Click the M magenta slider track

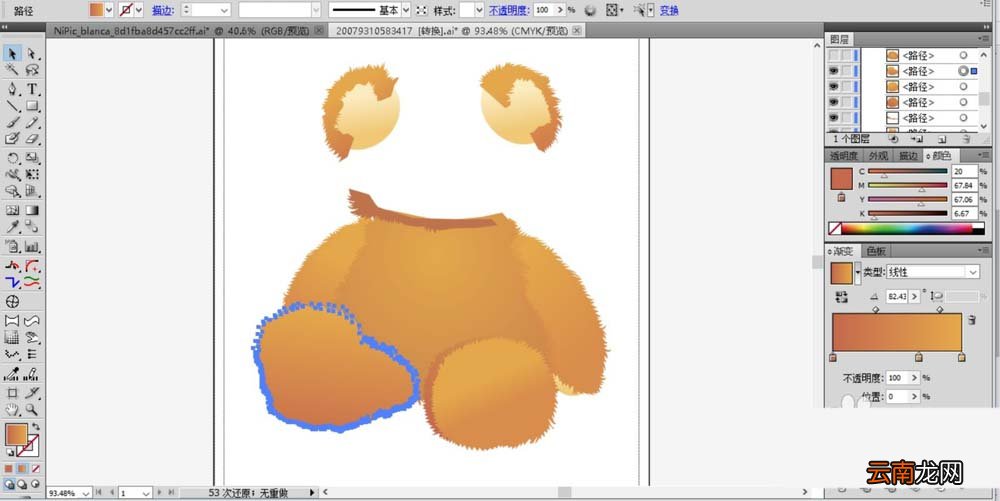pos(908,185)
